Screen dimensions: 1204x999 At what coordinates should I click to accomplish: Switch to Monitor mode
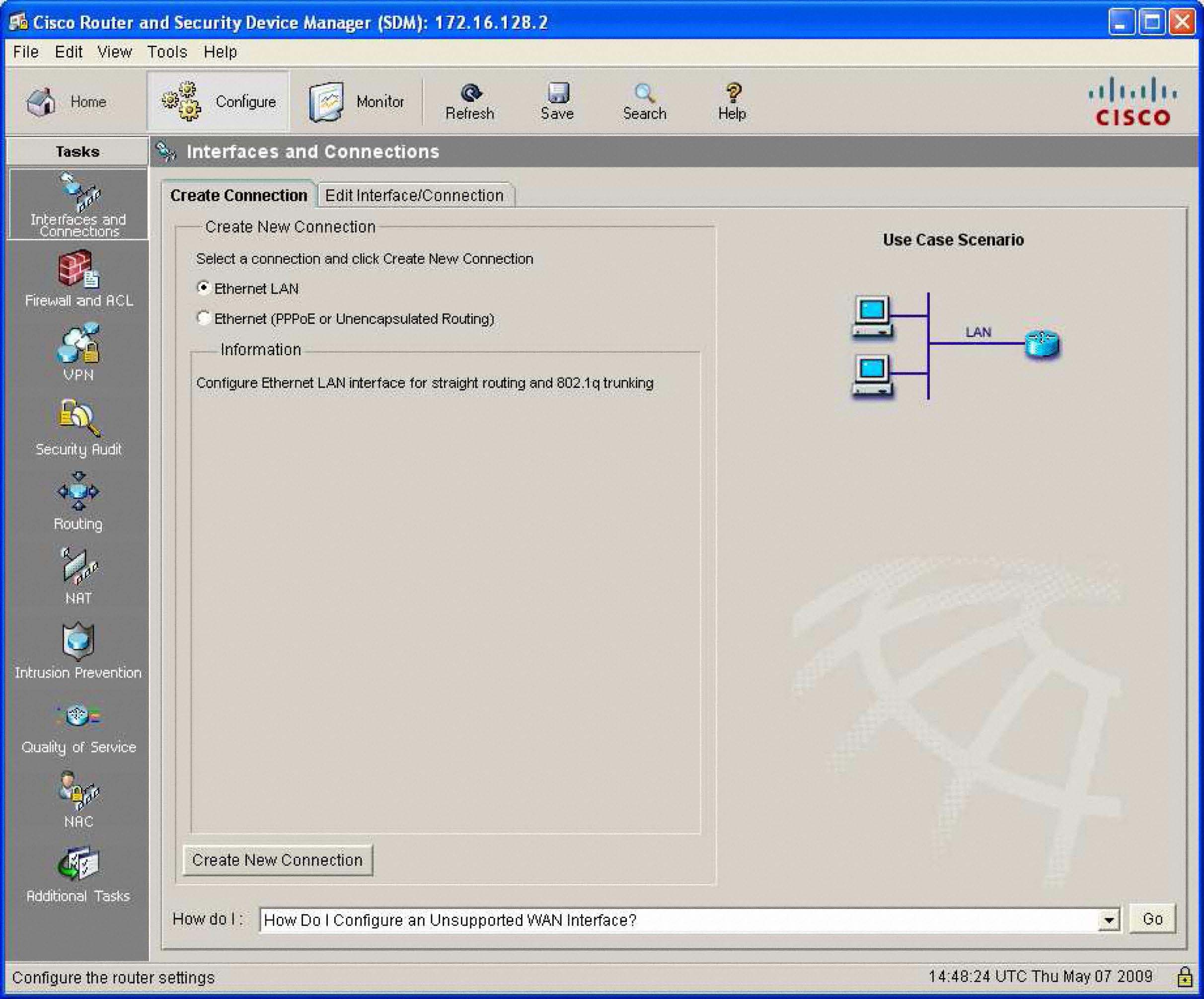[357, 101]
